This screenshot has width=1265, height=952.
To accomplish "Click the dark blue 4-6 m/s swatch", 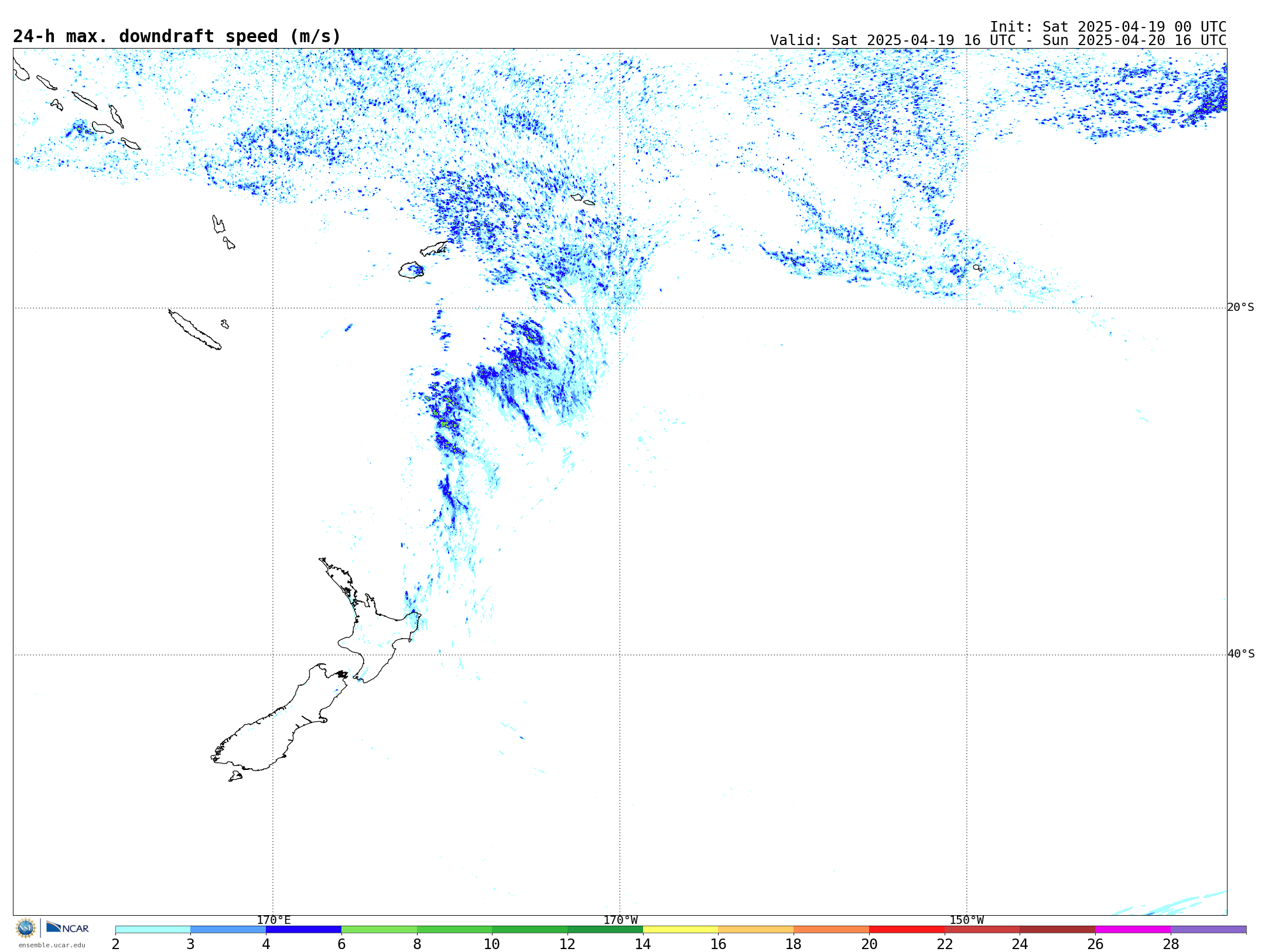I will pos(304,930).
